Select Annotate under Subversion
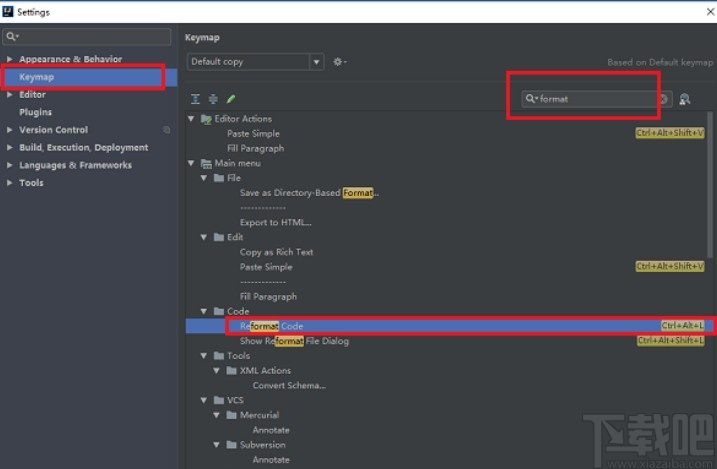This screenshot has height=469, width=717. [x=271, y=460]
